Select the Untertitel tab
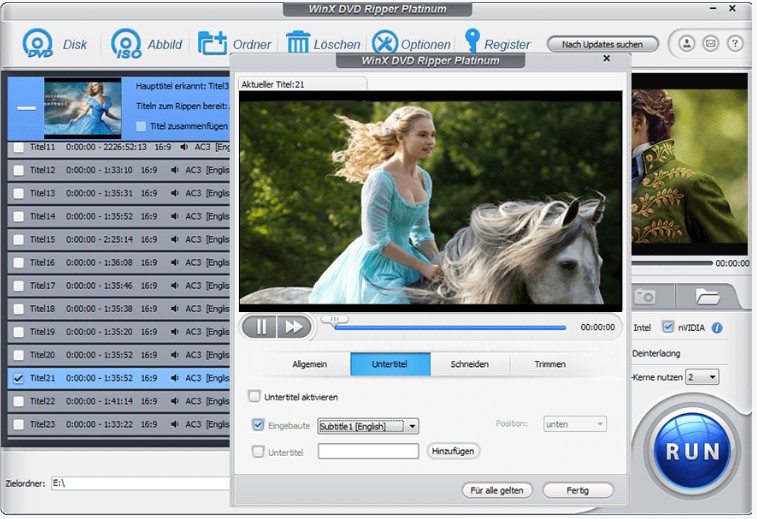757x519 pixels. (x=390, y=364)
